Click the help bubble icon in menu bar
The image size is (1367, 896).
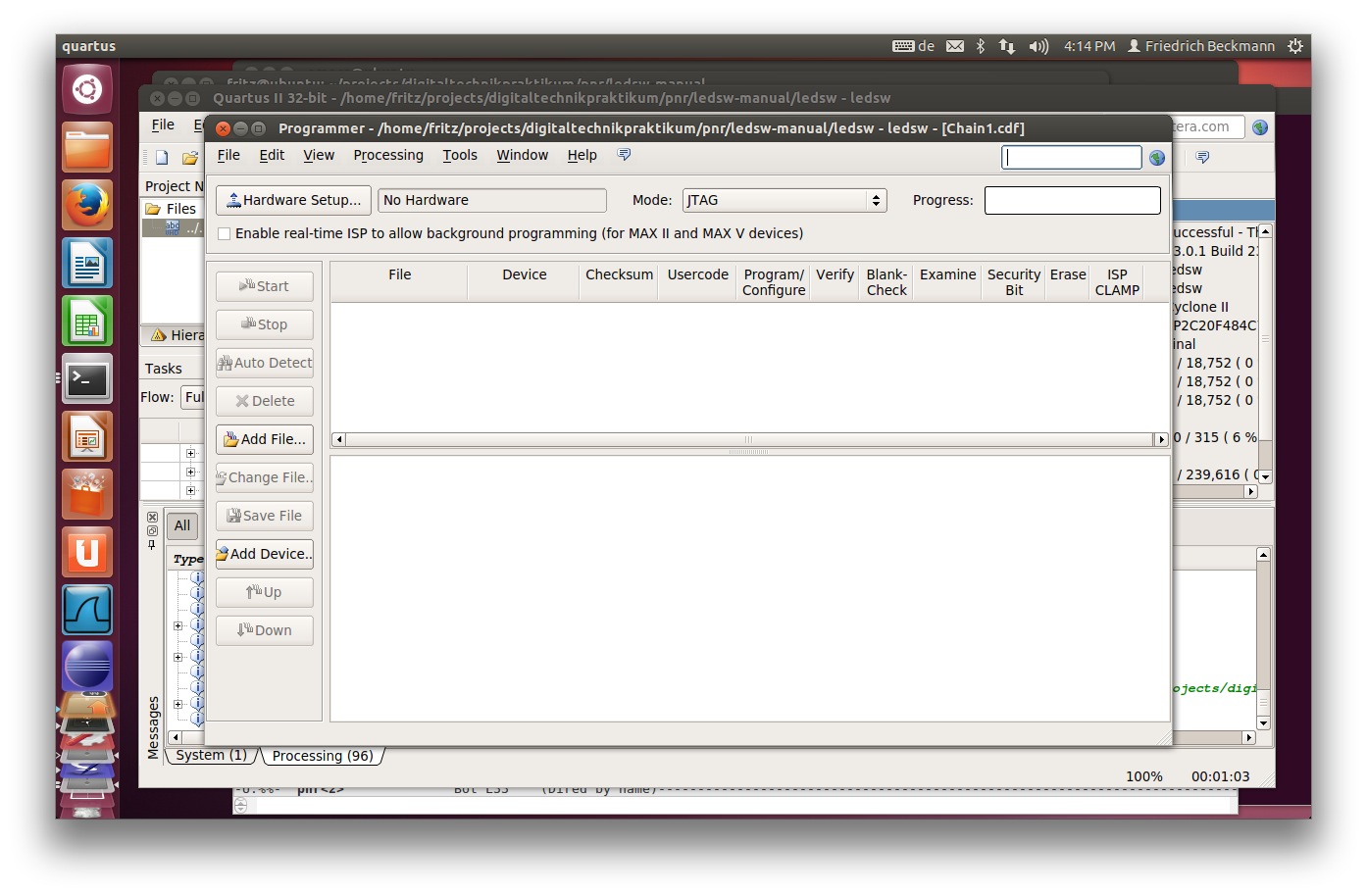624,155
